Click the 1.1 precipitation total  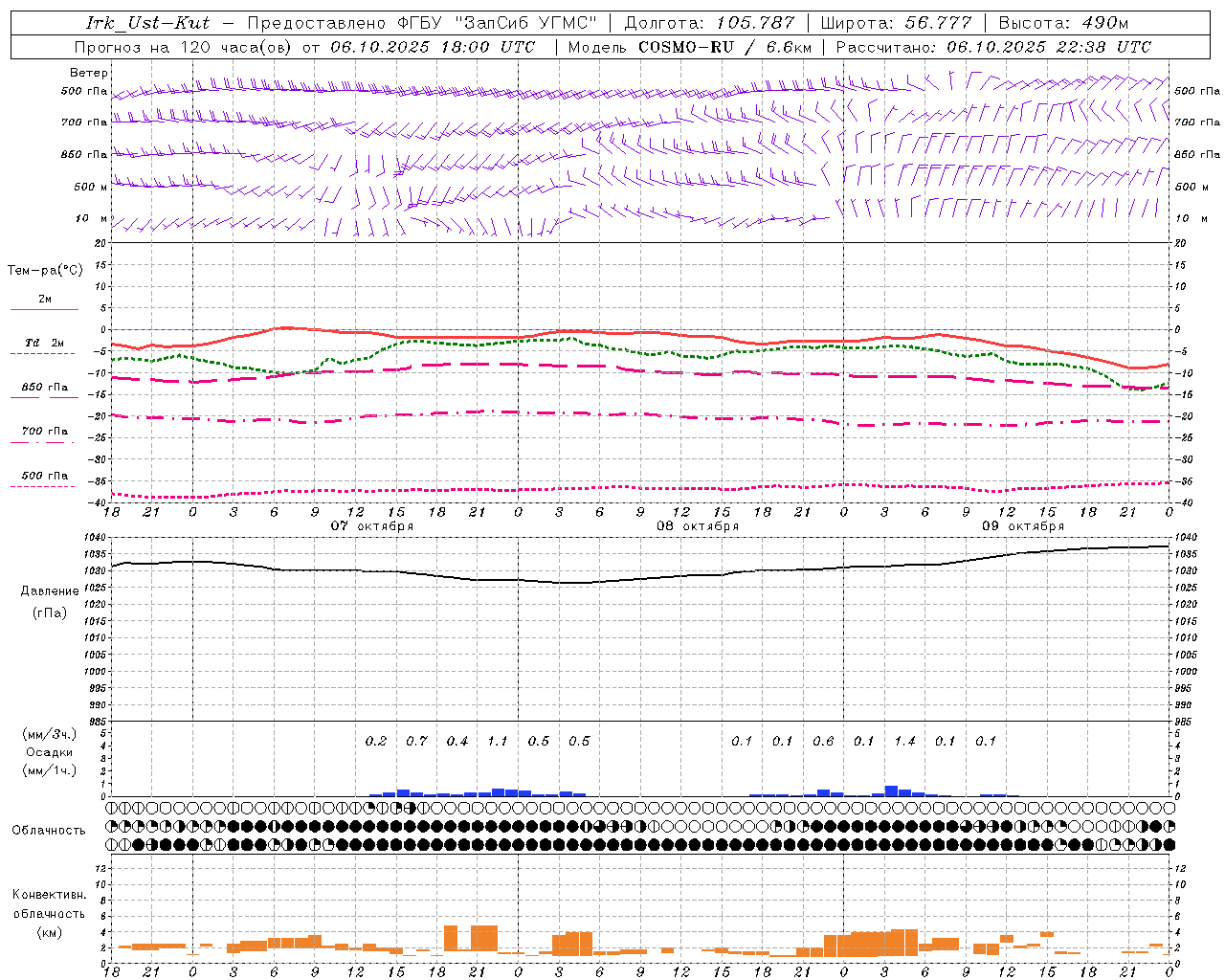pos(498,742)
